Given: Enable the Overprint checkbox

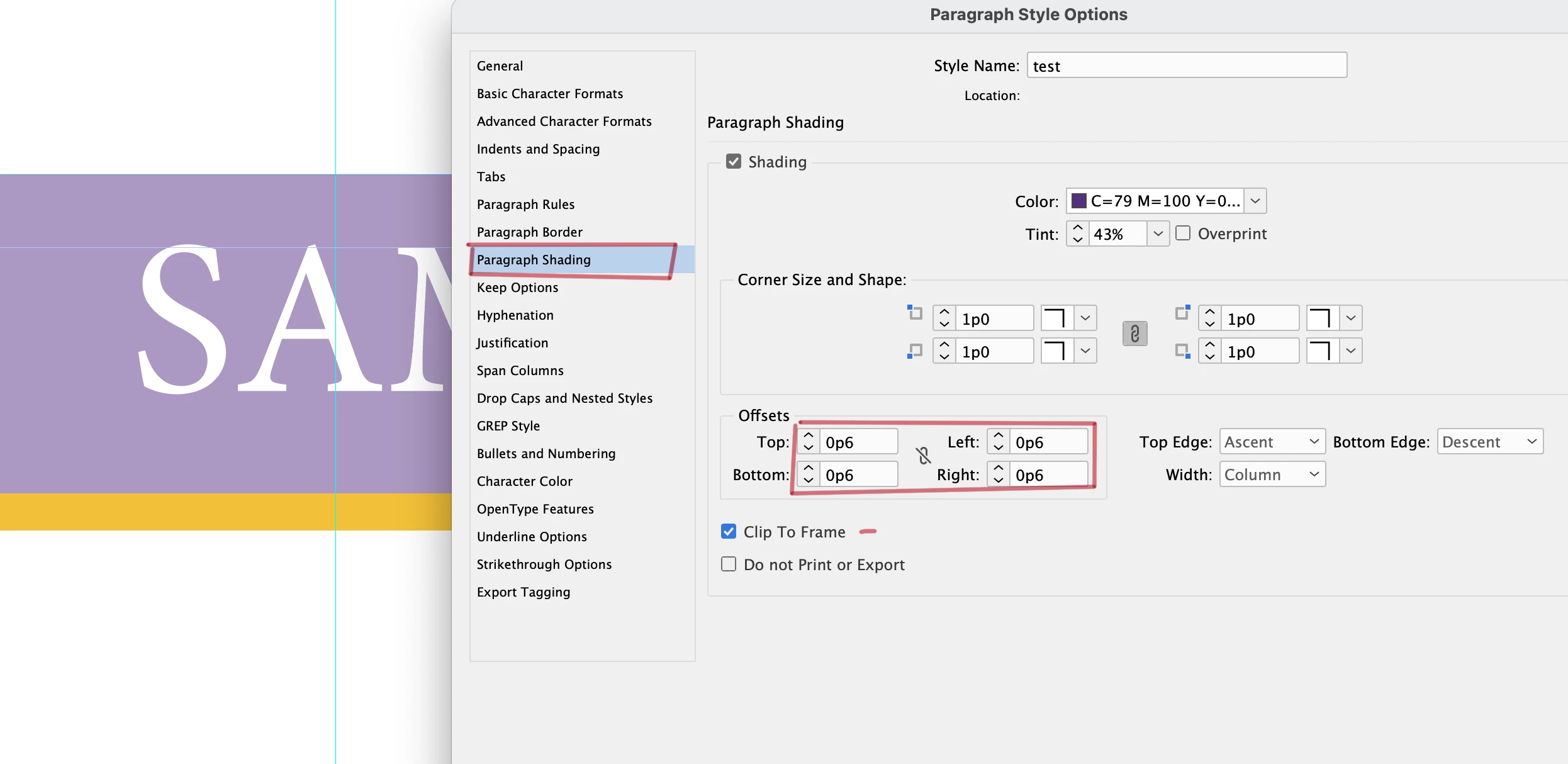Looking at the screenshot, I should 1183,233.
